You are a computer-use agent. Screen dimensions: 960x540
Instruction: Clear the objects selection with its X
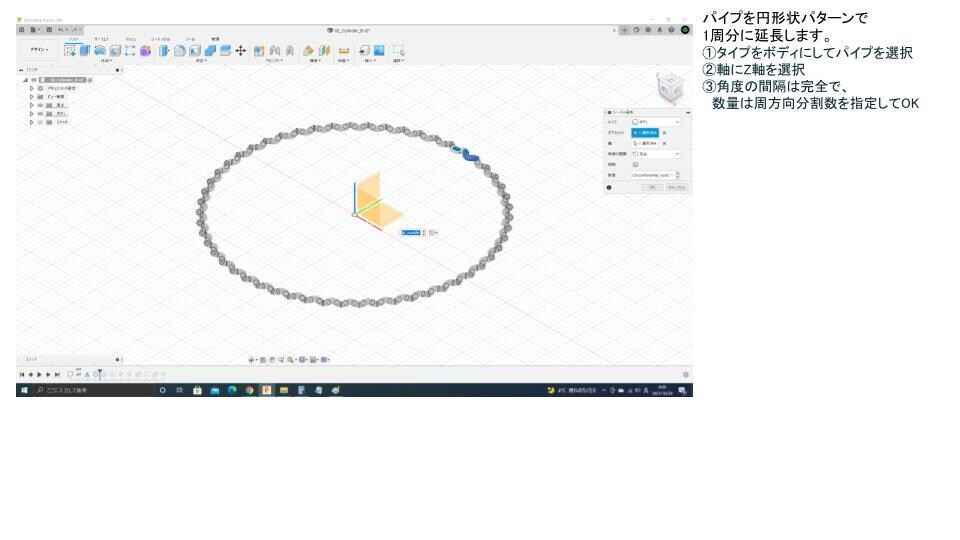664,133
